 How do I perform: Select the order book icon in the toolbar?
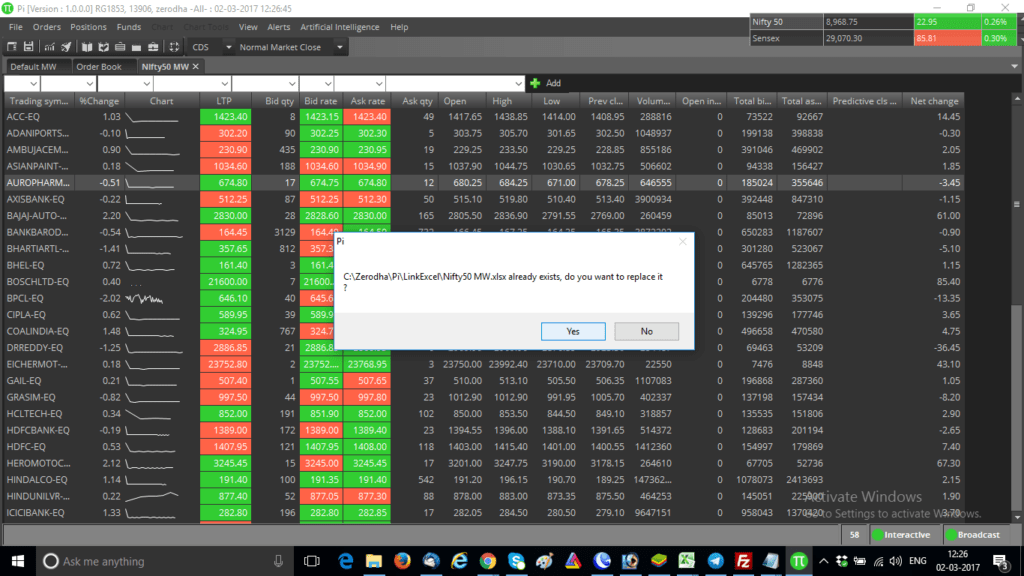(x=88, y=47)
